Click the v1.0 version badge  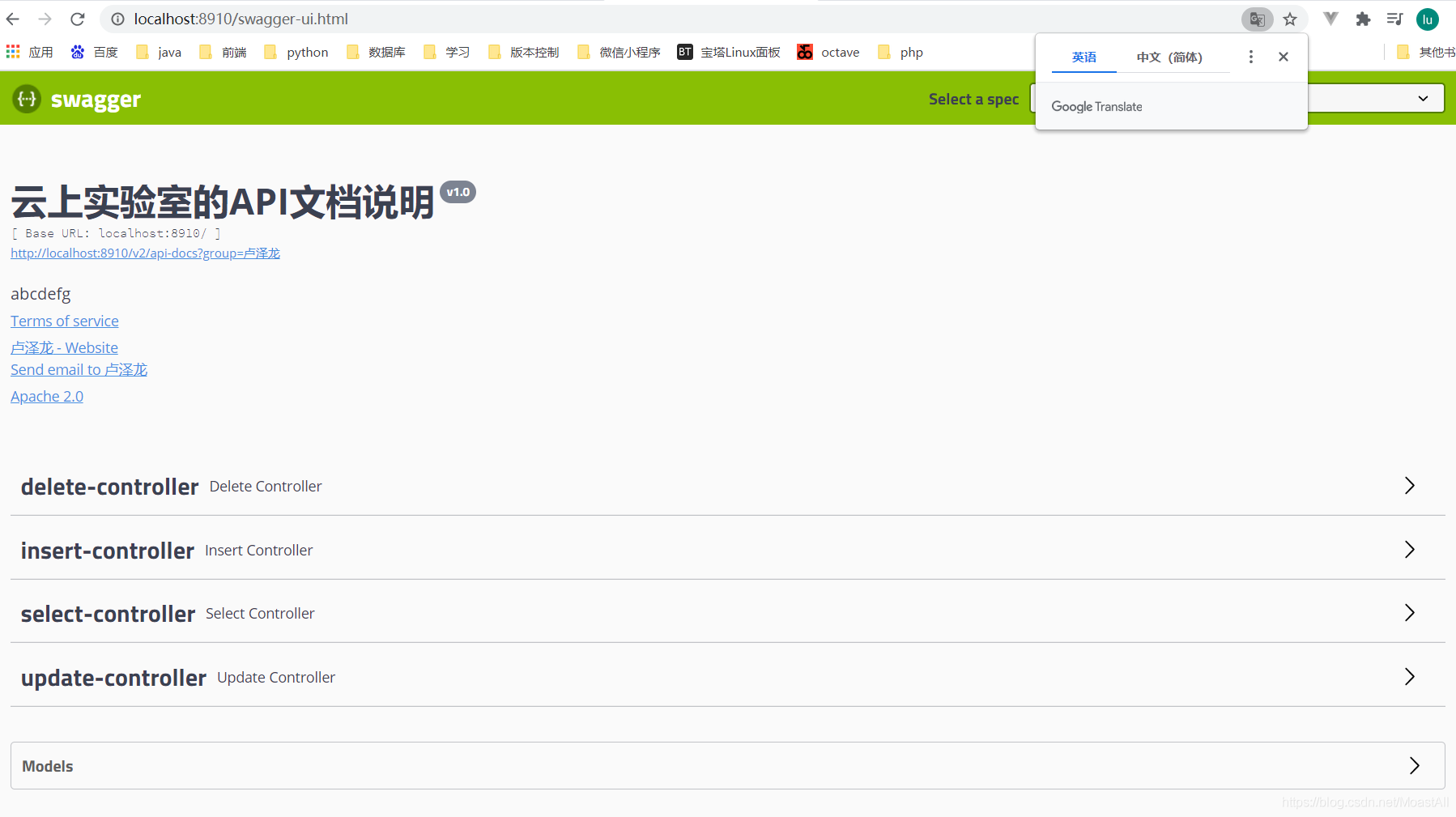(x=458, y=192)
